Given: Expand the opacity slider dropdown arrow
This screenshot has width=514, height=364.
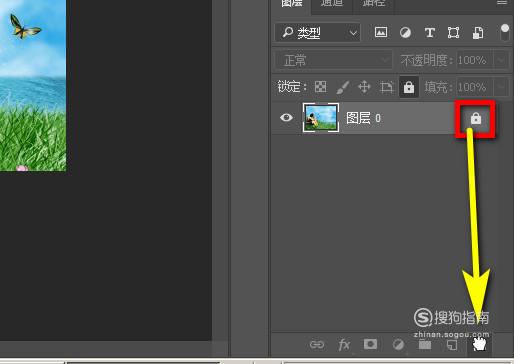Looking at the screenshot, I should pos(501,60).
